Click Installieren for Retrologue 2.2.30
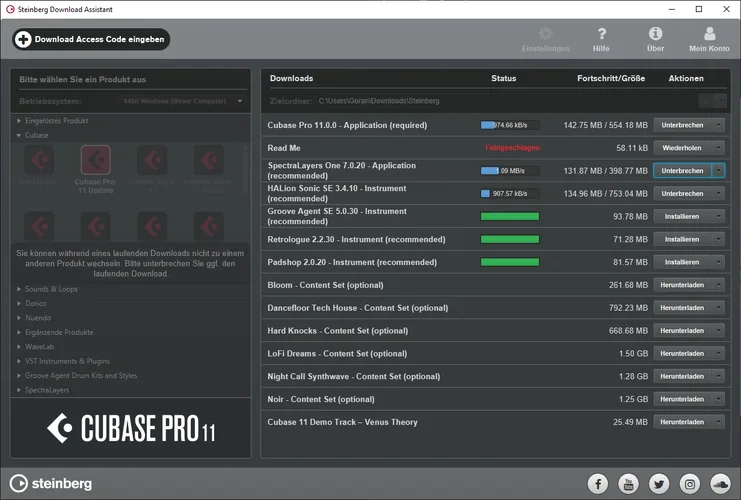Image resolution: width=741 pixels, height=500 pixels. (x=681, y=239)
